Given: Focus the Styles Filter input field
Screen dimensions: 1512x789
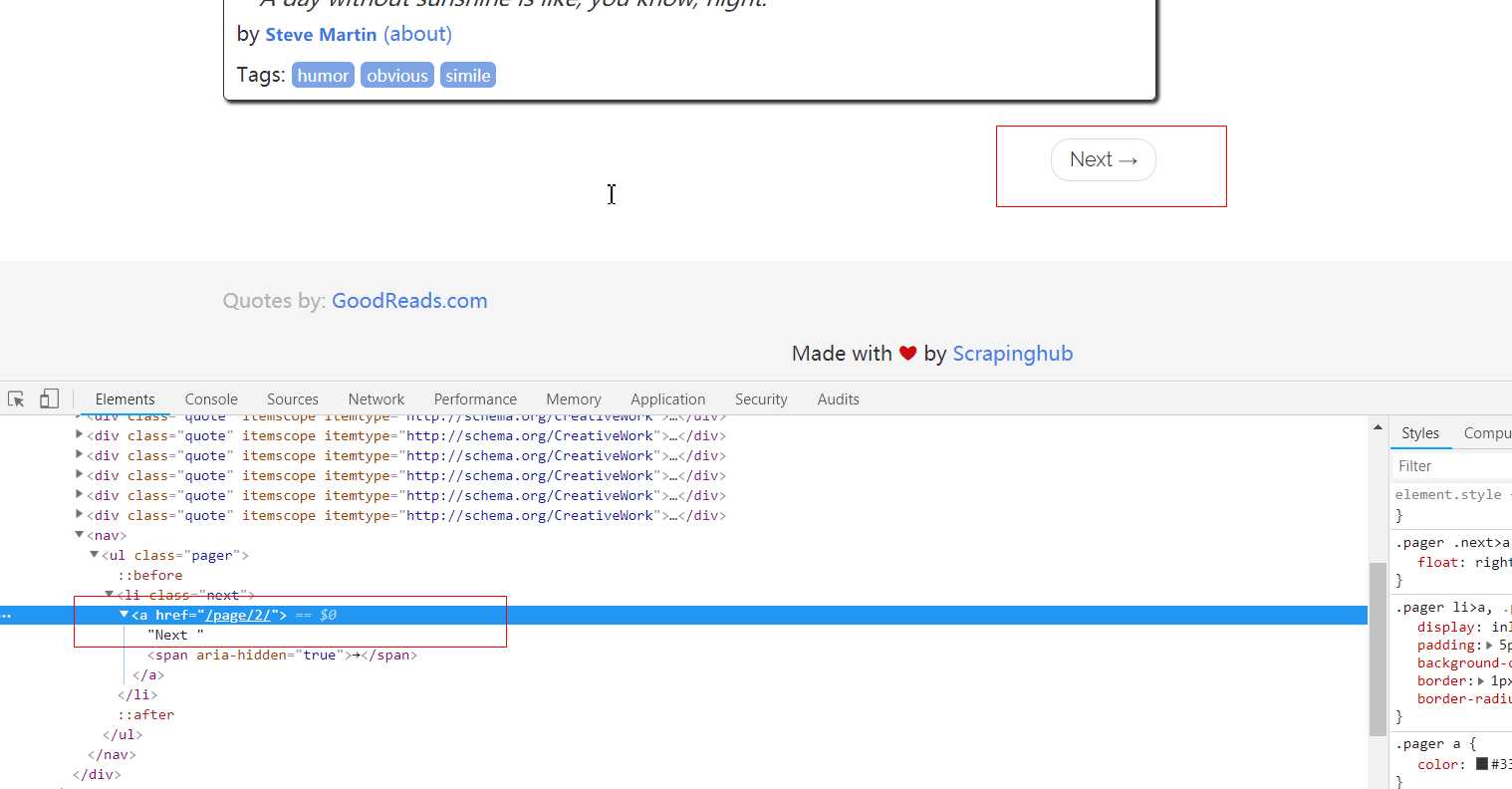Looking at the screenshot, I should tap(1452, 465).
